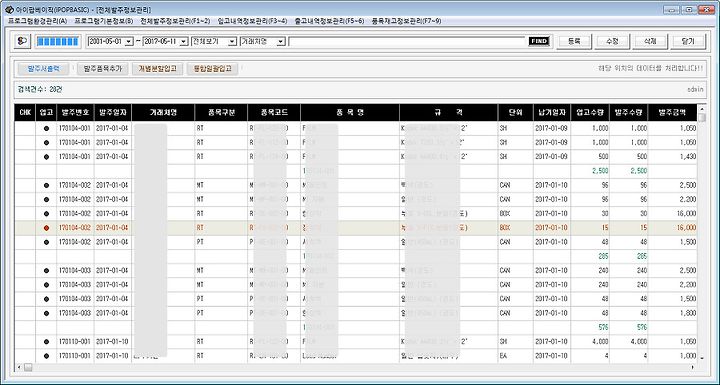720x385 pixels.
Task: Click the vertical scrollbar down arrow
Action: click(702, 357)
